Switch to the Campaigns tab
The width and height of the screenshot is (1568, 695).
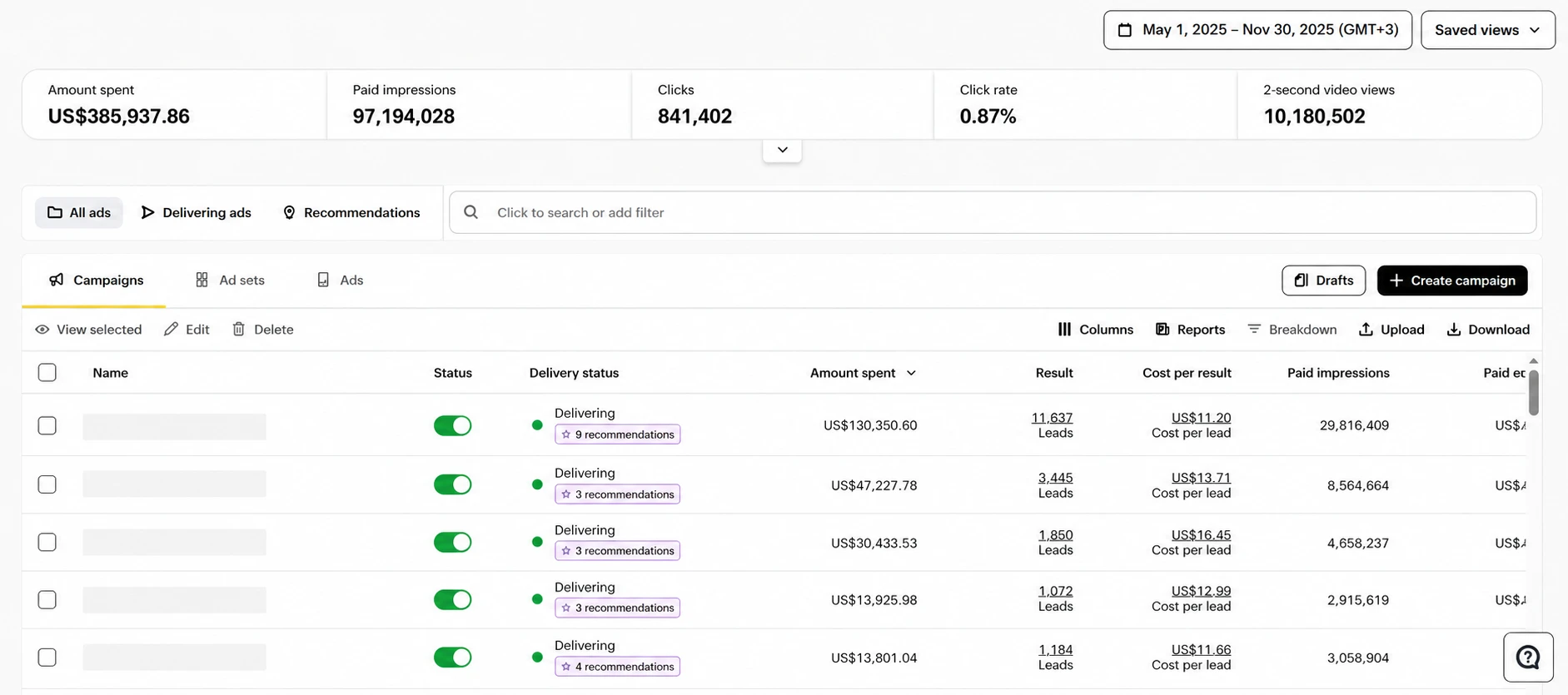pyautogui.click(x=97, y=280)
